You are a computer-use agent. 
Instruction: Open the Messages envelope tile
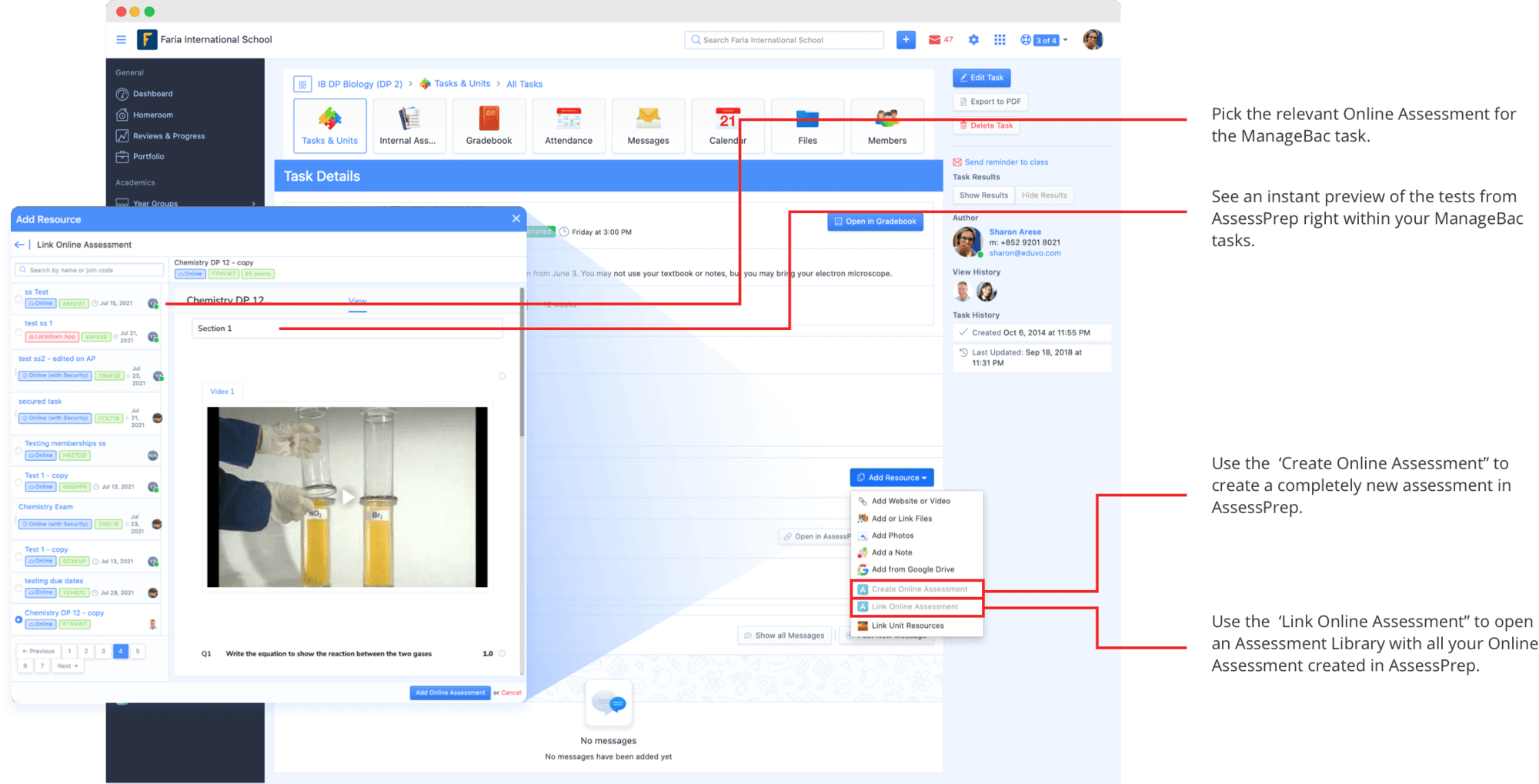(x=648, y=125)
